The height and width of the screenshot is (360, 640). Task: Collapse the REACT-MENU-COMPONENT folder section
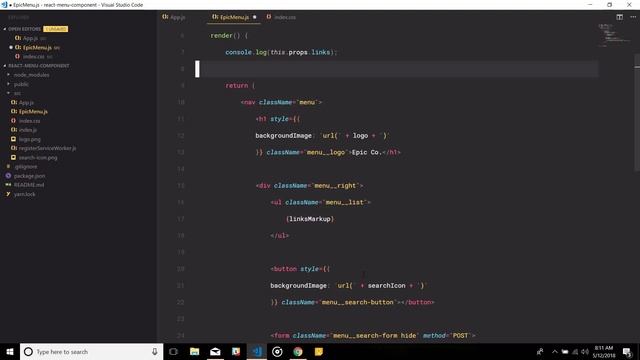[38, 66]
